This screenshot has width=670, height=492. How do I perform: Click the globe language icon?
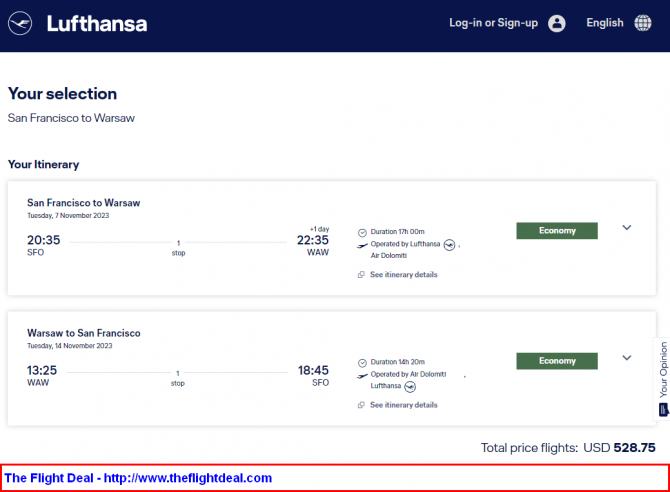[x=643, y=23]
